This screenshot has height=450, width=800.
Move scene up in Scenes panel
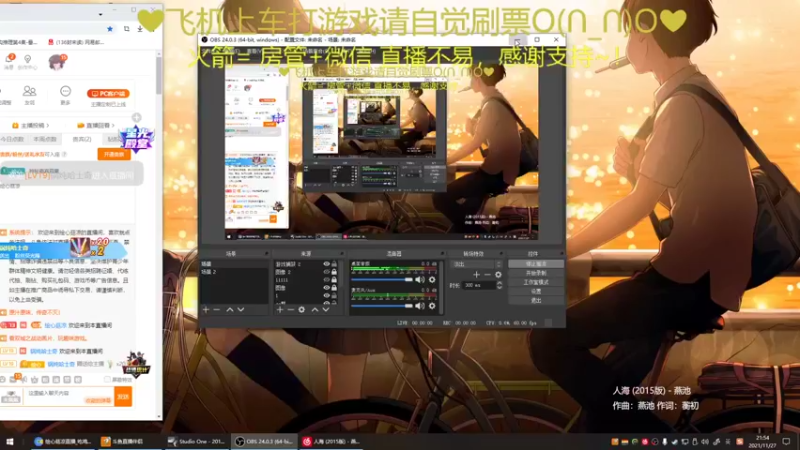230,310
